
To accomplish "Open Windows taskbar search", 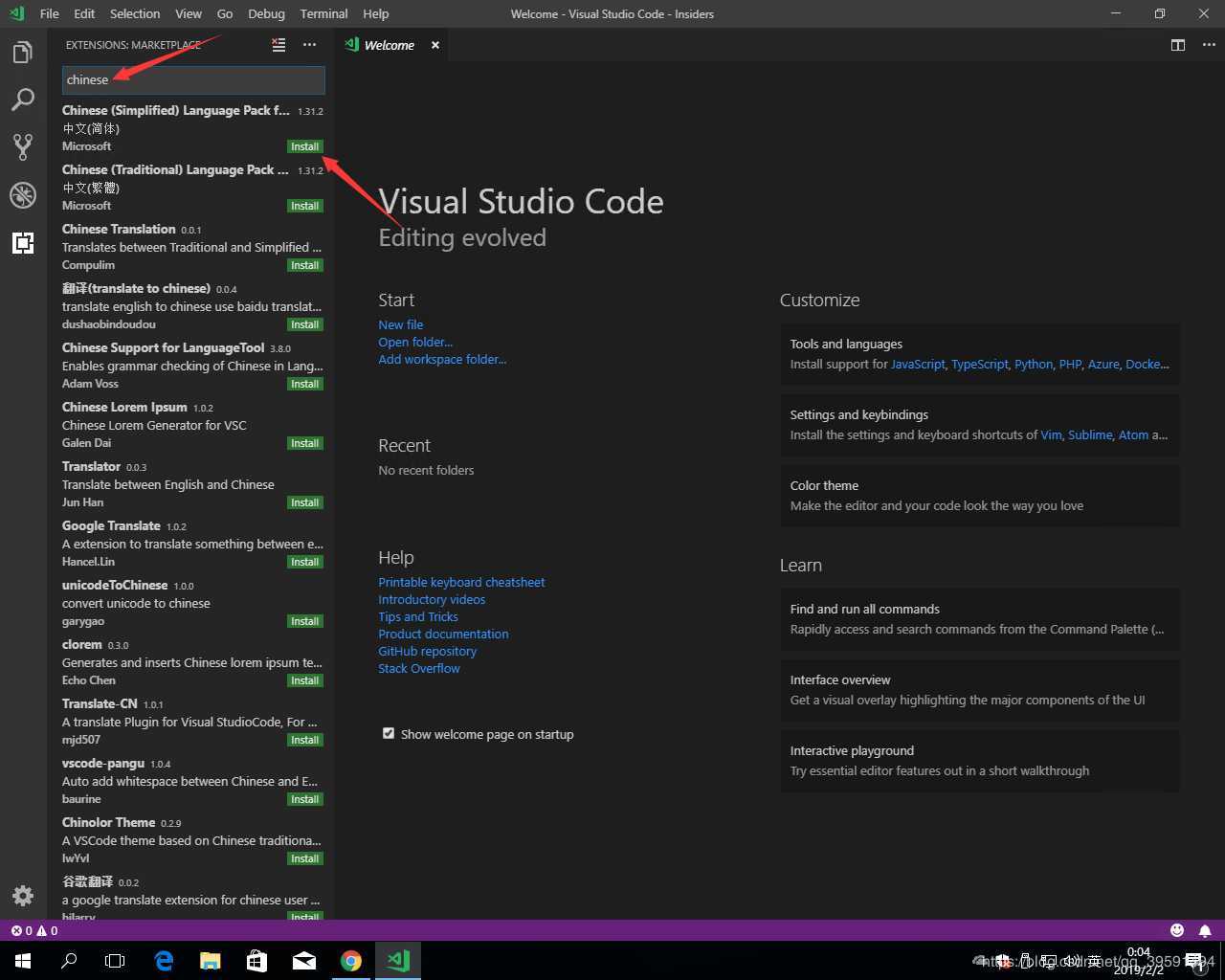I will coord(69,961).
